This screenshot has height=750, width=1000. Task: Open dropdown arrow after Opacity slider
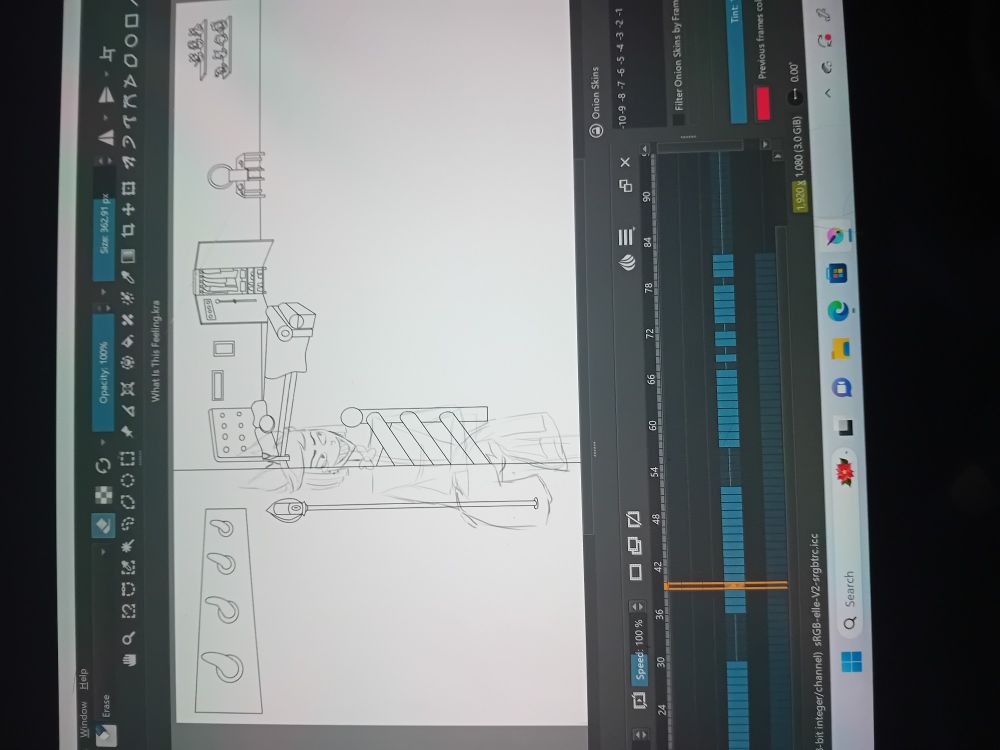coord(103,292)
